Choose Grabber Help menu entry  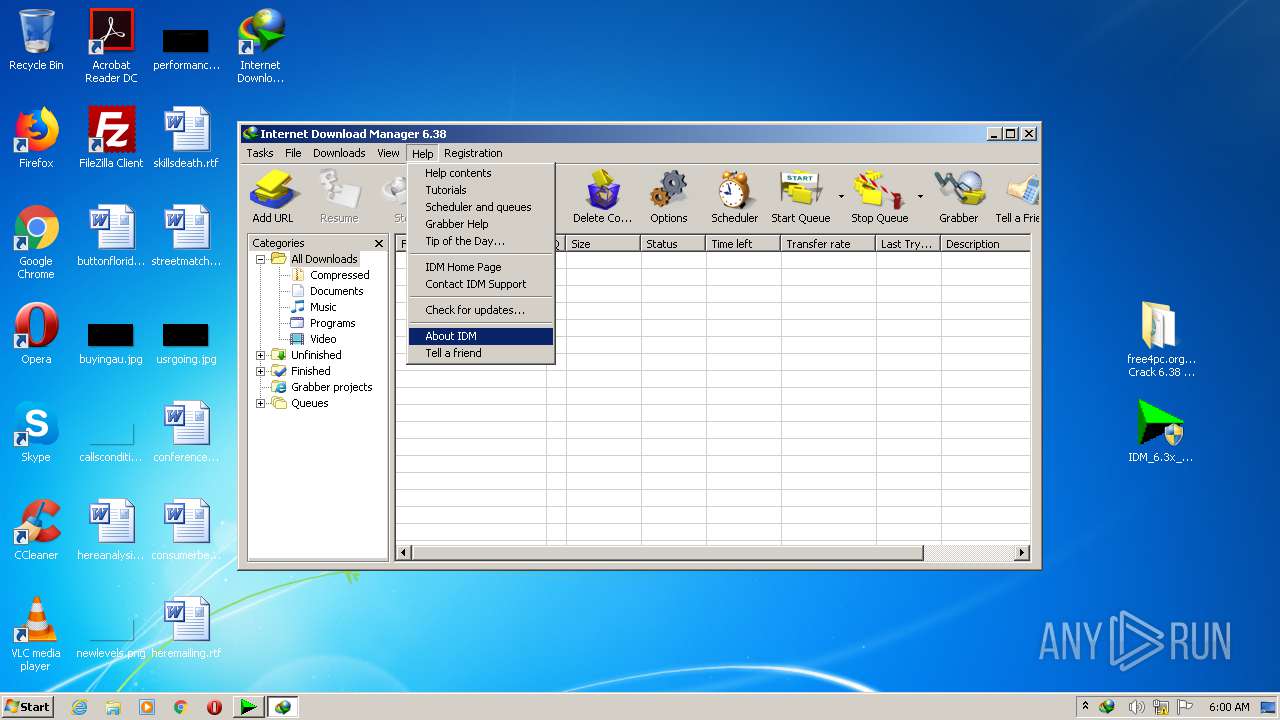pyautogui.click(x=481, y=224)
